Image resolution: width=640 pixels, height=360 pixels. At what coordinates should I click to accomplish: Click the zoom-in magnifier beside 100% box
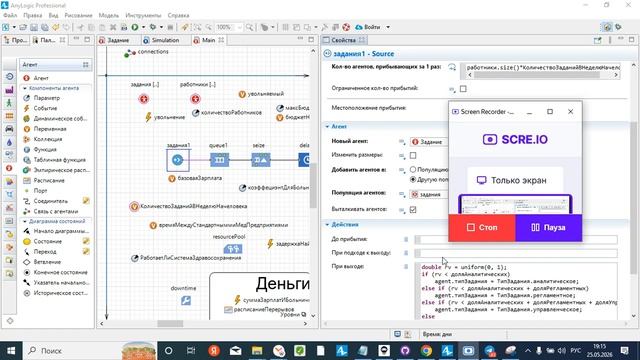coord(249,27)
